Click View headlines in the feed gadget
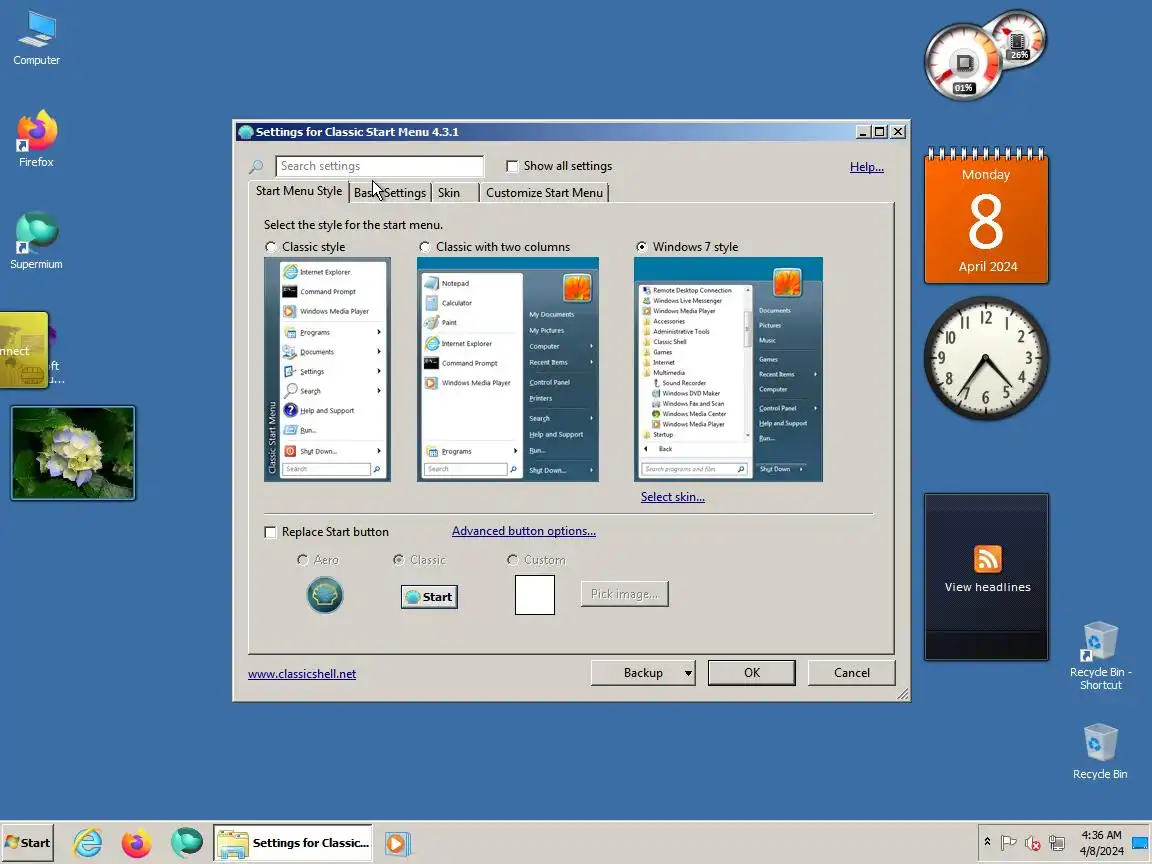The width and height of the screenshot is (1152, 864). click(x=987, y=587)
